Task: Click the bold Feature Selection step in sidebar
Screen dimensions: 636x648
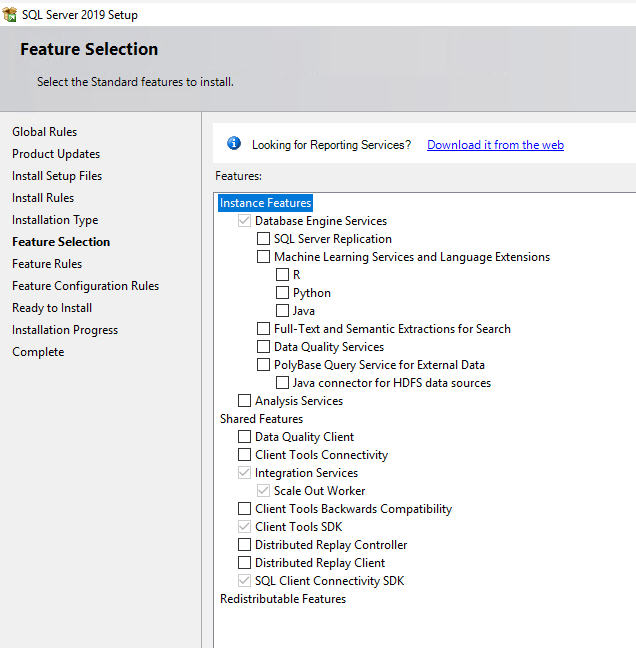Action: 61,242
